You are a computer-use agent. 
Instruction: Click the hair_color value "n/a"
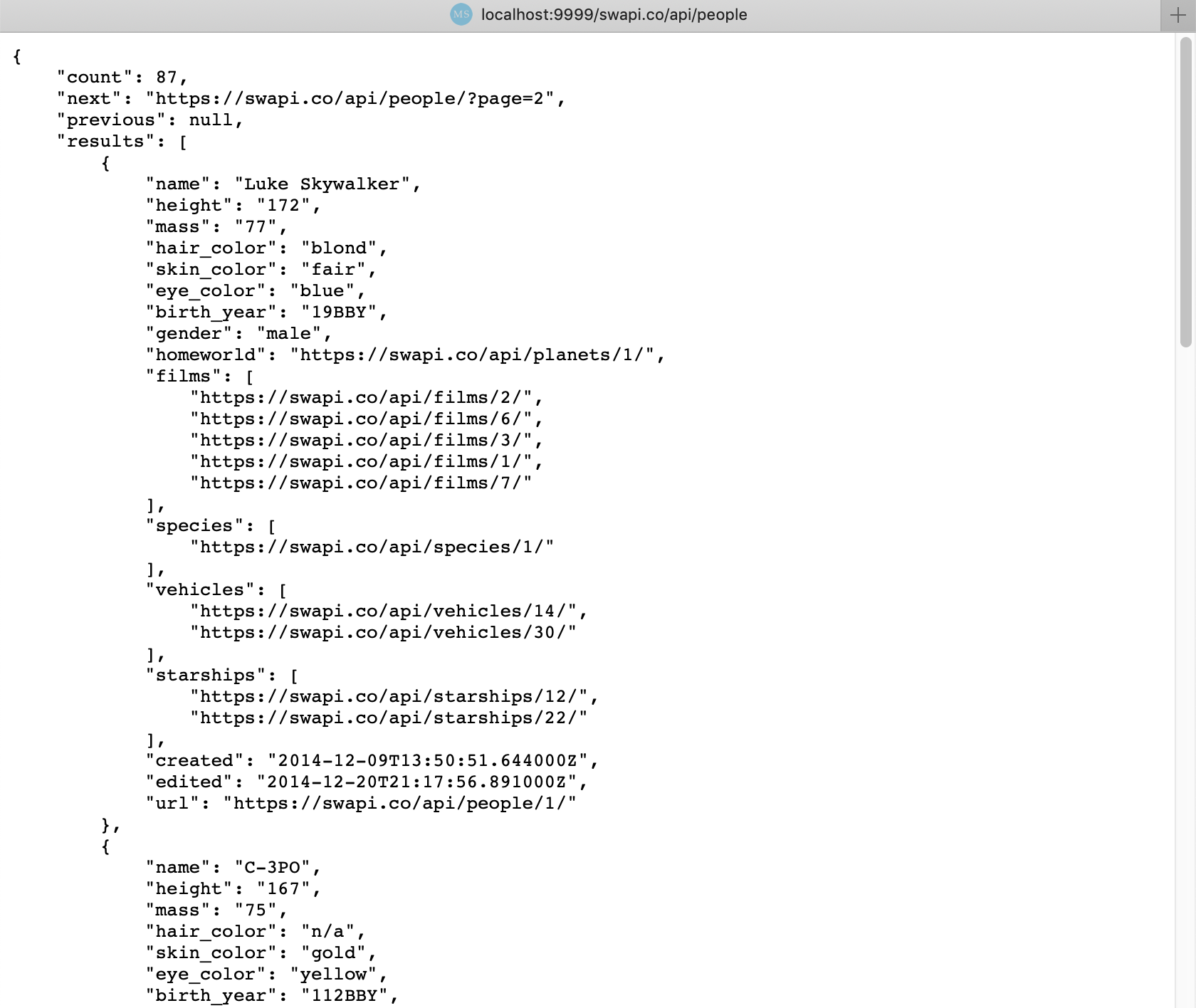click(327, 931)
